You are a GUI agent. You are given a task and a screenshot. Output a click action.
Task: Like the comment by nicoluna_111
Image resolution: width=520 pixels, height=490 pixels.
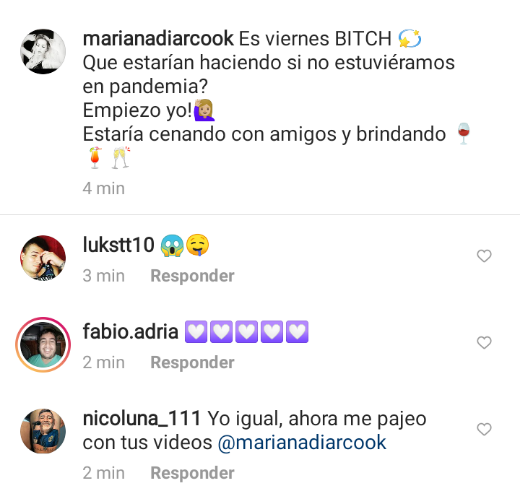tap(484, 429)
